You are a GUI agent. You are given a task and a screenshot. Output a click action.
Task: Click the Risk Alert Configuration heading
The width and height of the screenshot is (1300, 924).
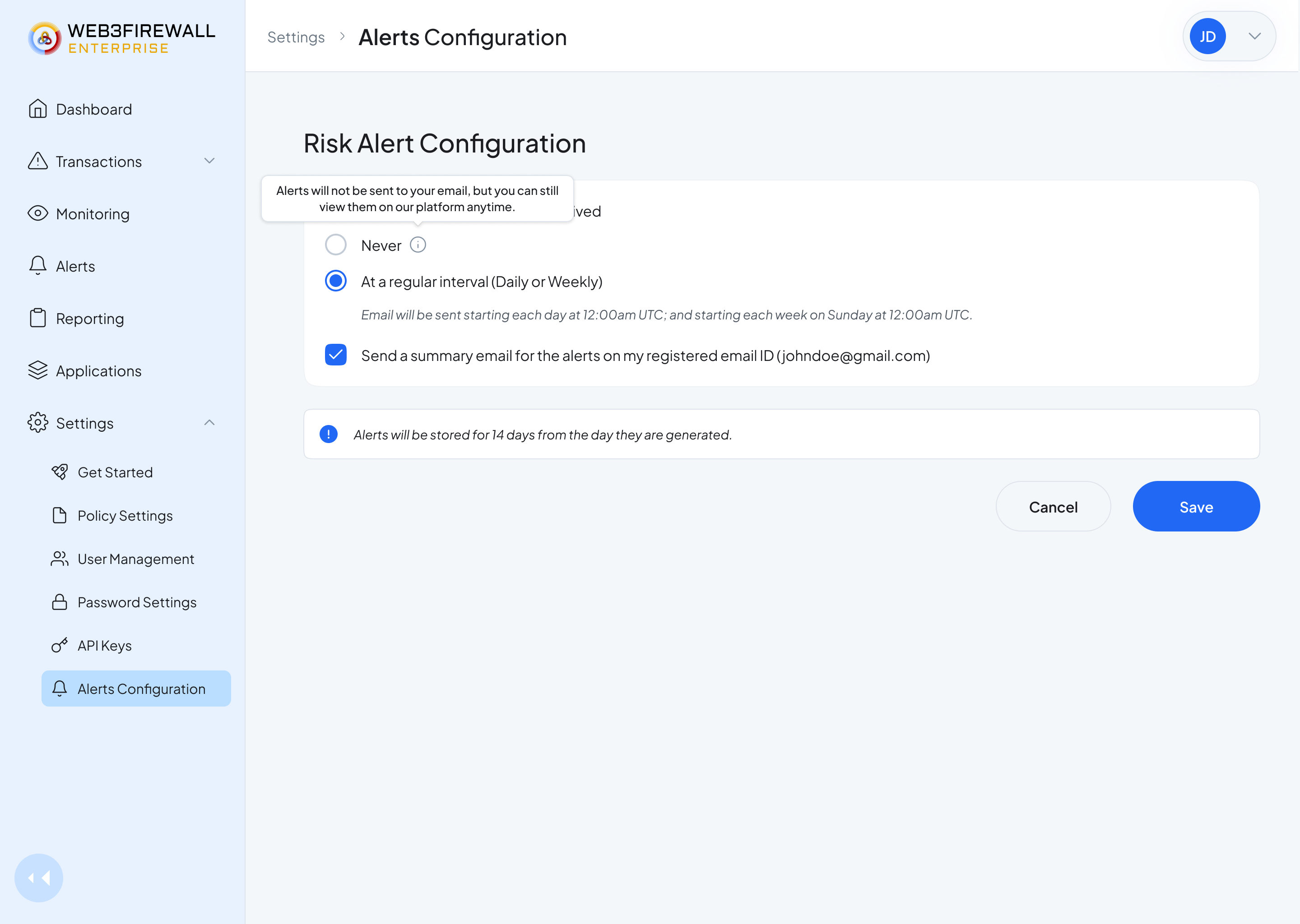click(x=445, y=143)
